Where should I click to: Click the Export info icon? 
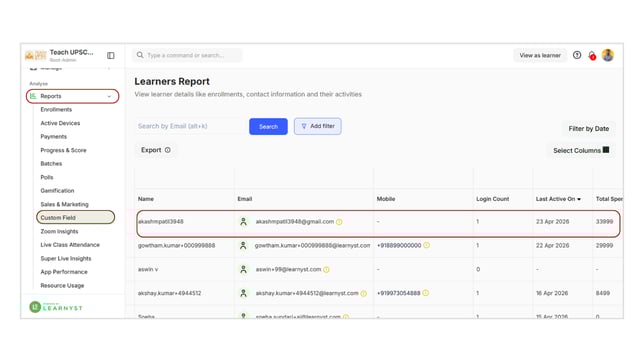pos(168,150)
